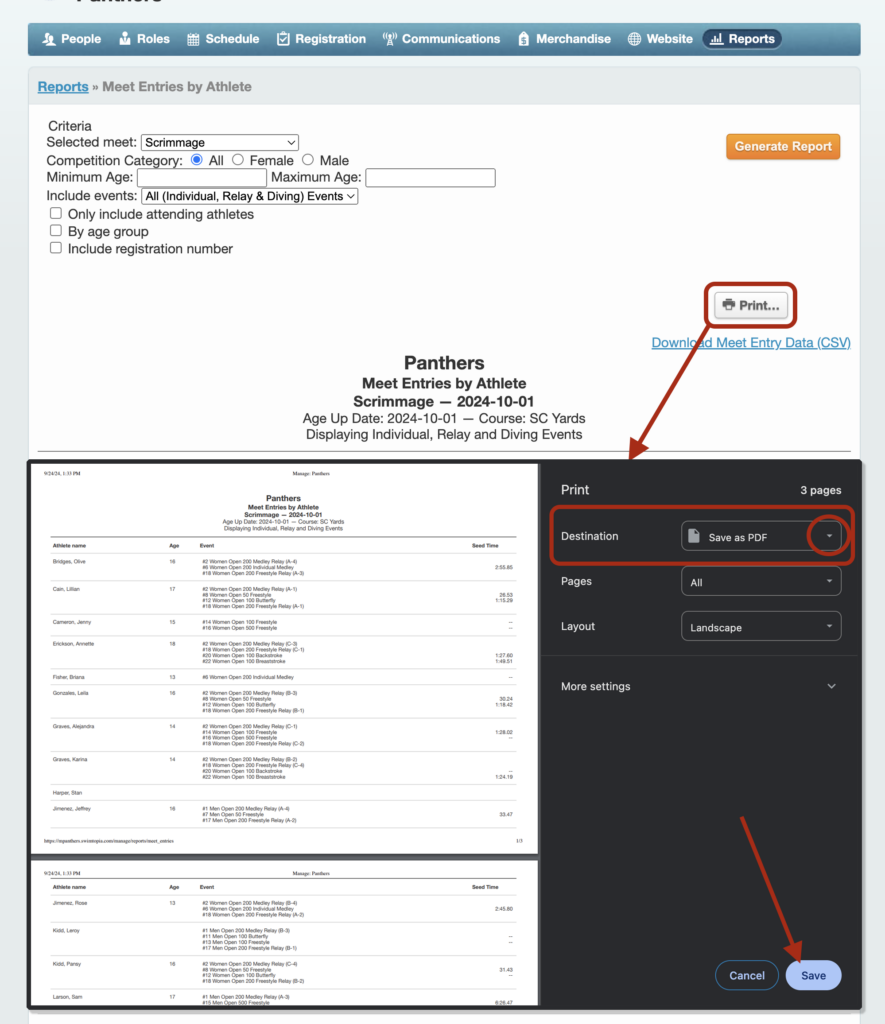Open the Reports menu
885x1024 pixels.
[743, 39]
